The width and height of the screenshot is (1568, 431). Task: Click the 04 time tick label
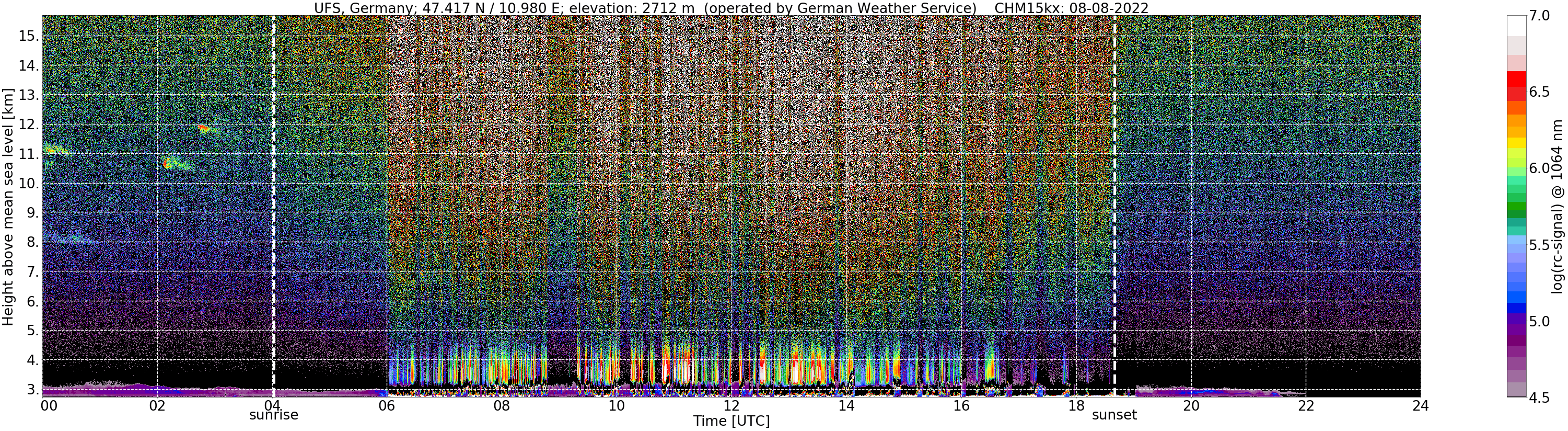click(x=272, y=405)
